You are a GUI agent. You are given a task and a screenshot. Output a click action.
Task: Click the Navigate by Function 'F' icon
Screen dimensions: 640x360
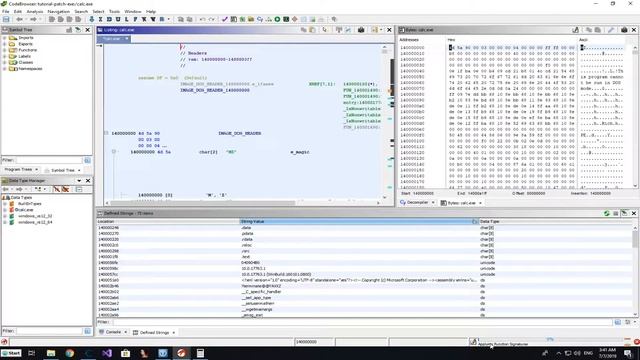[136, 19]
